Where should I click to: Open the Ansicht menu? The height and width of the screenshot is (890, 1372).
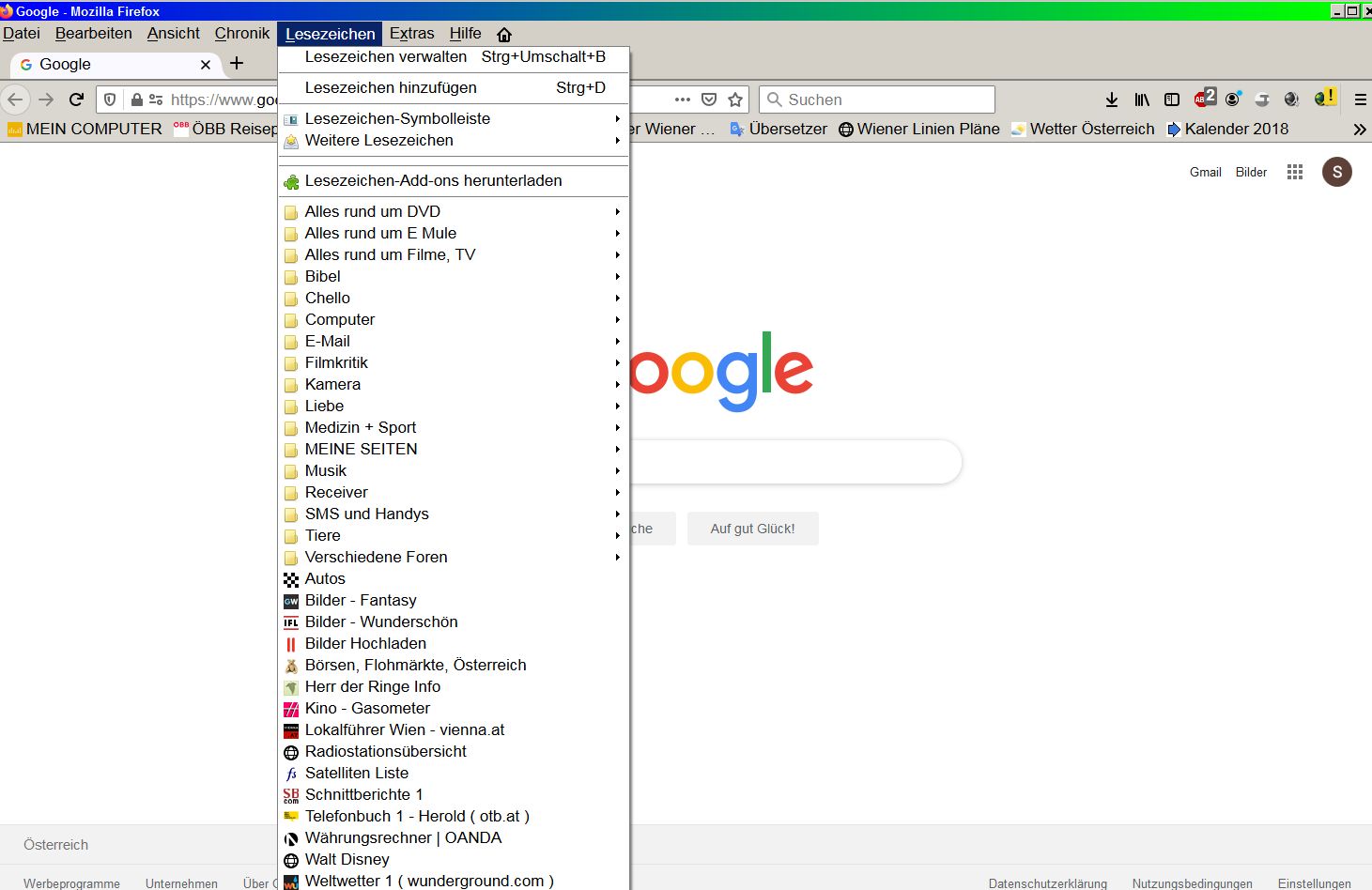point(174,34)
